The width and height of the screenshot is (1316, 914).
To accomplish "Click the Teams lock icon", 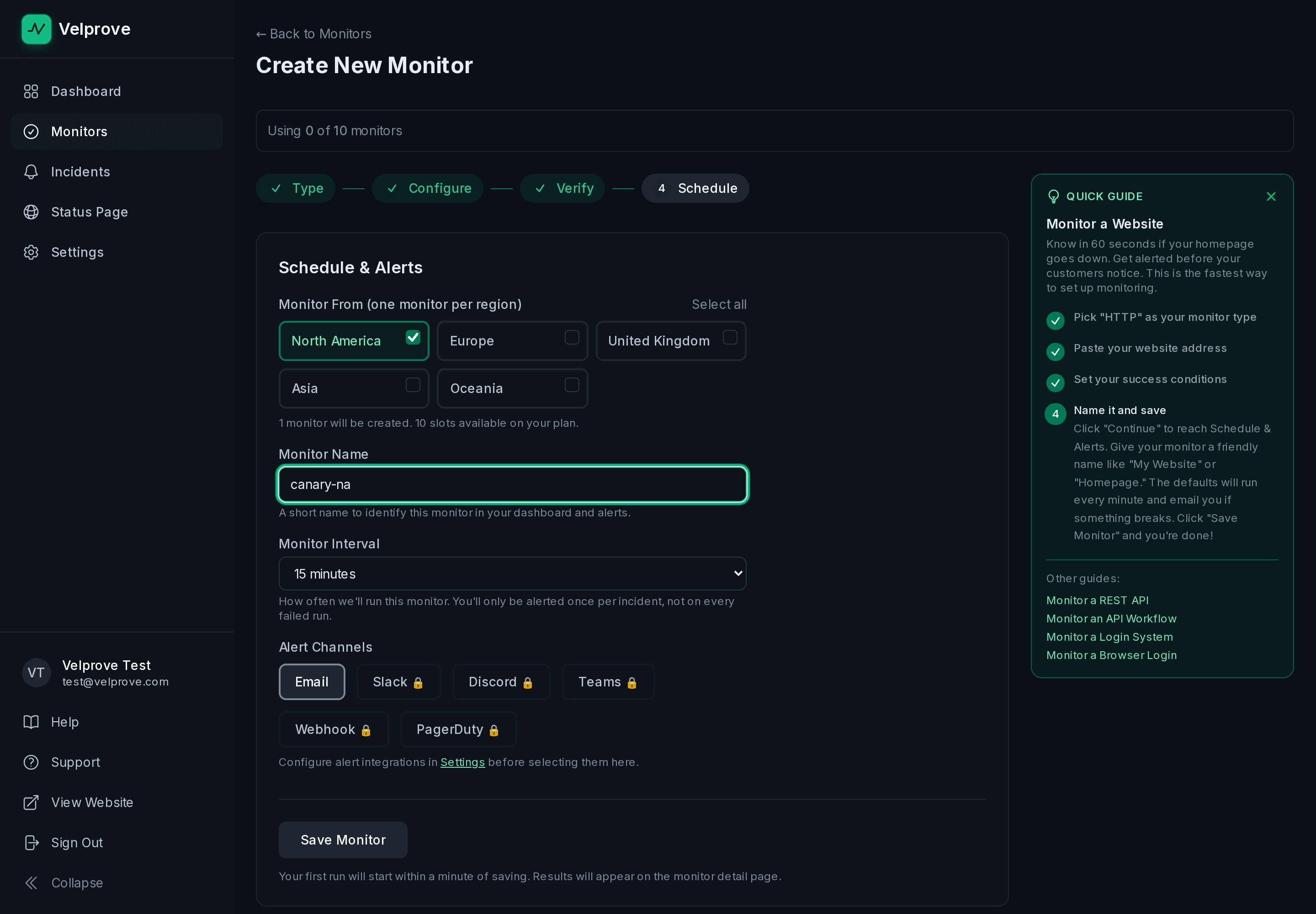I will (631, 682).
